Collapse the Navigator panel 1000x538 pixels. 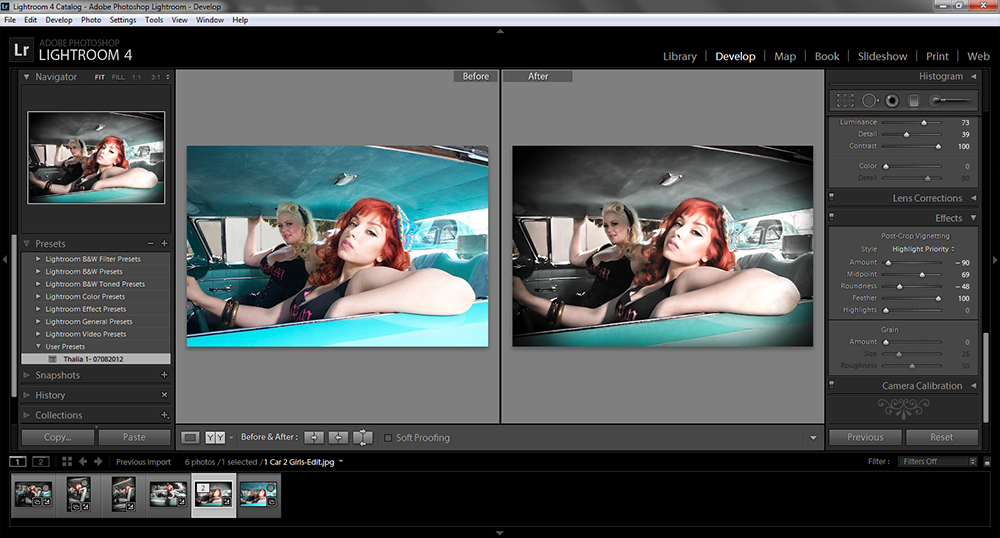pos(26,76)
